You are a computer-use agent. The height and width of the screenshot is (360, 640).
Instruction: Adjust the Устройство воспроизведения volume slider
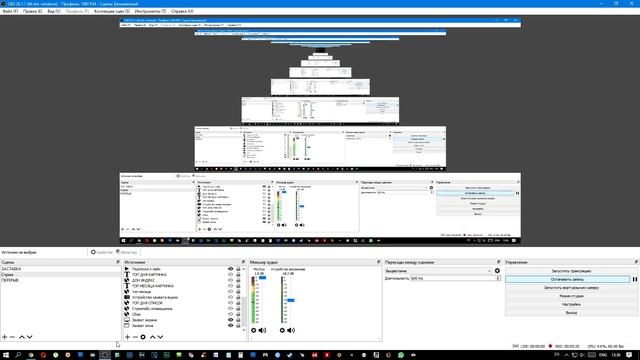(291, 300)
